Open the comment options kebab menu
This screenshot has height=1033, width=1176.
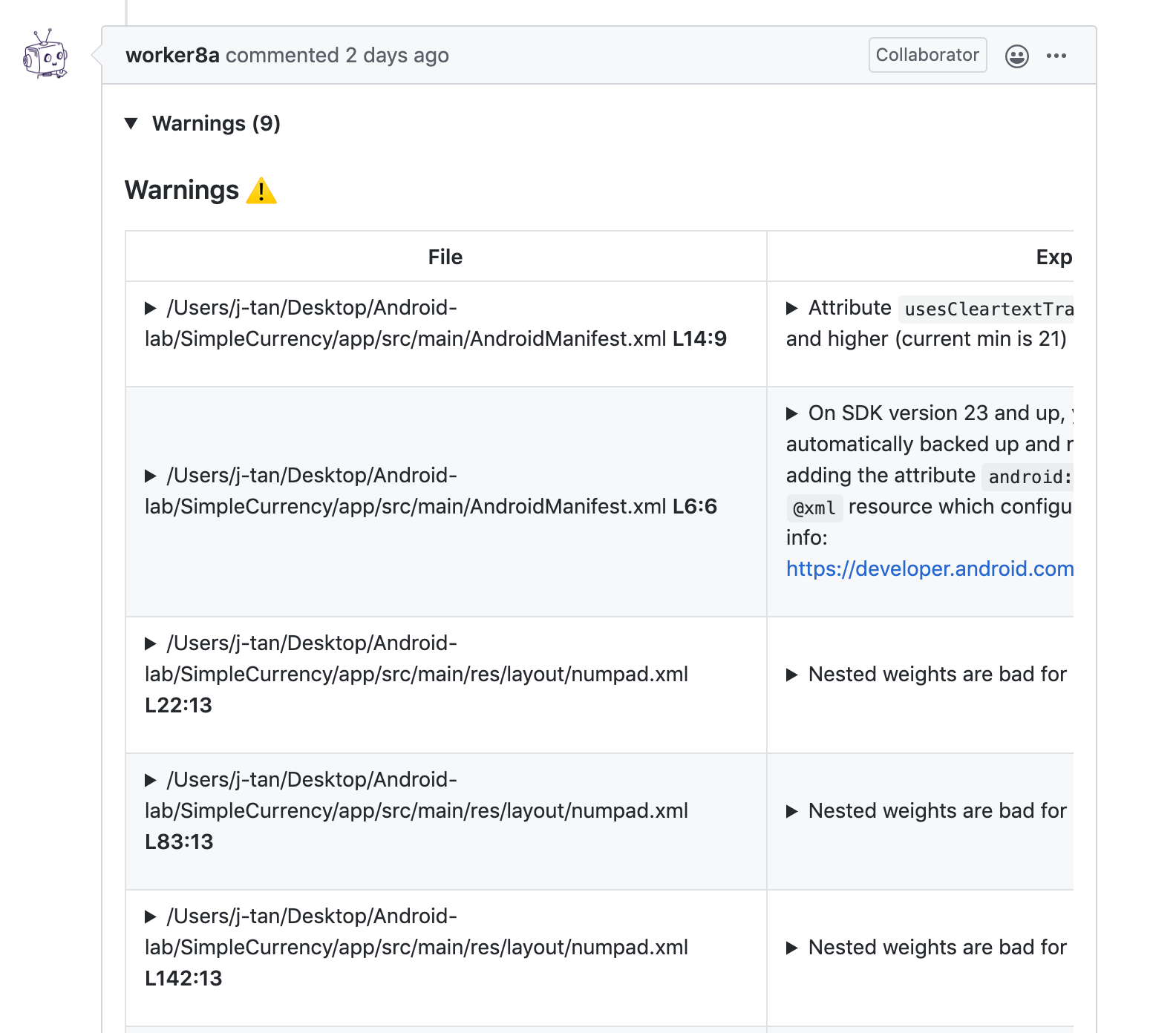tap(1057, 55)
